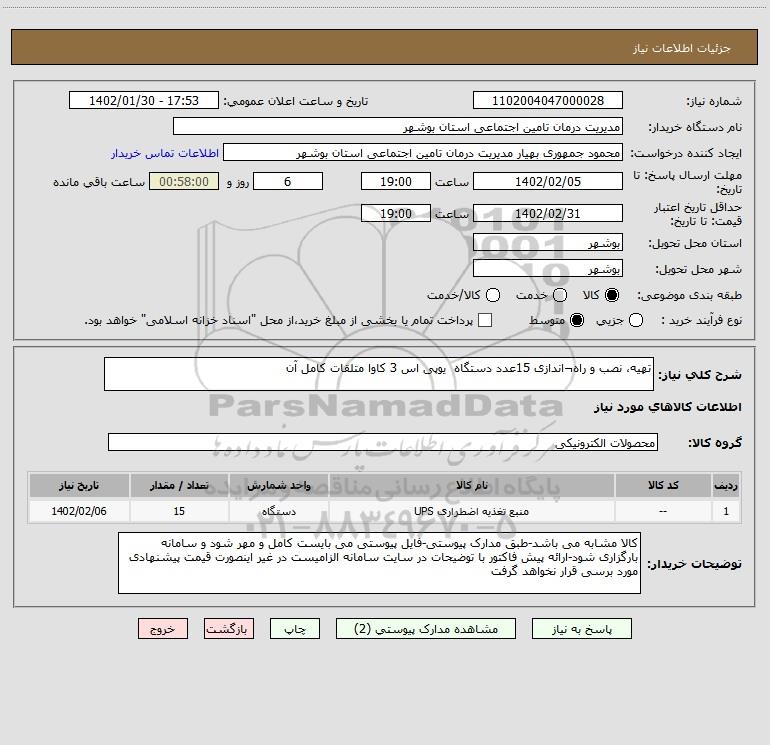Image resolution: width=770 pixels, height=745 pixels.
Task: Click the خروج exit button
Action: tap(163, 629)
